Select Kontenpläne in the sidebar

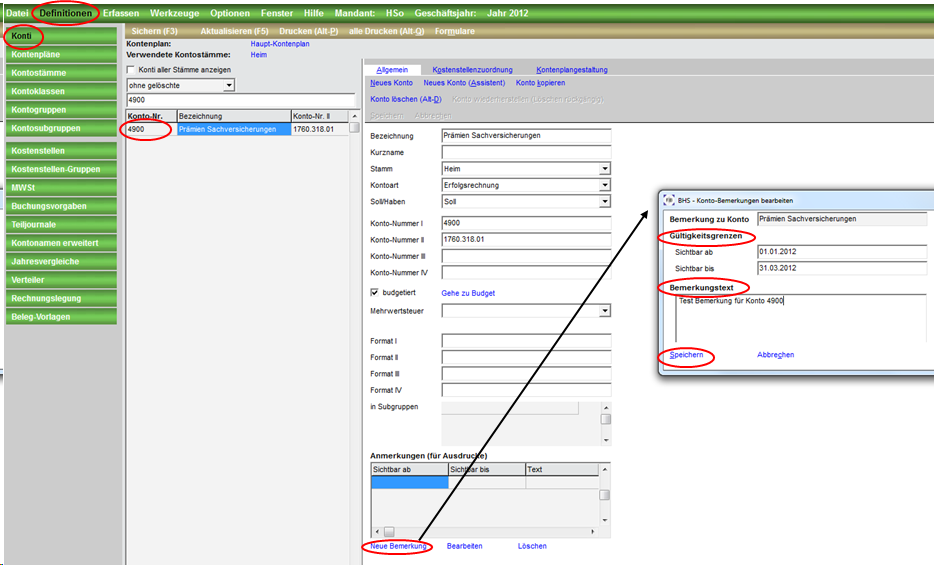point(61,54)
